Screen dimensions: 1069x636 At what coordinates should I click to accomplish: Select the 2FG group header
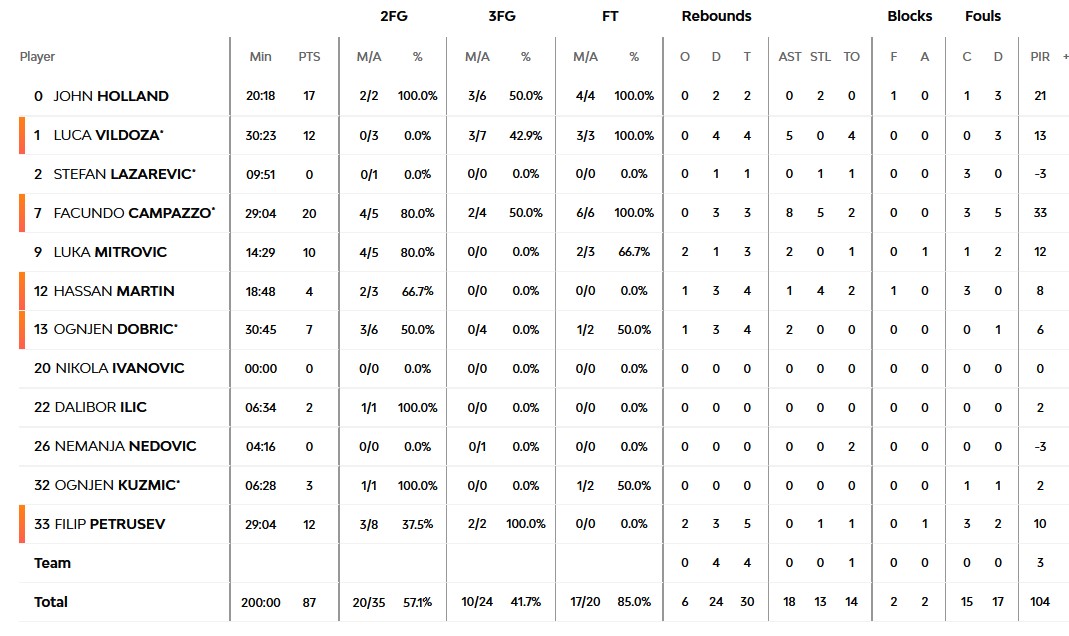394,16
